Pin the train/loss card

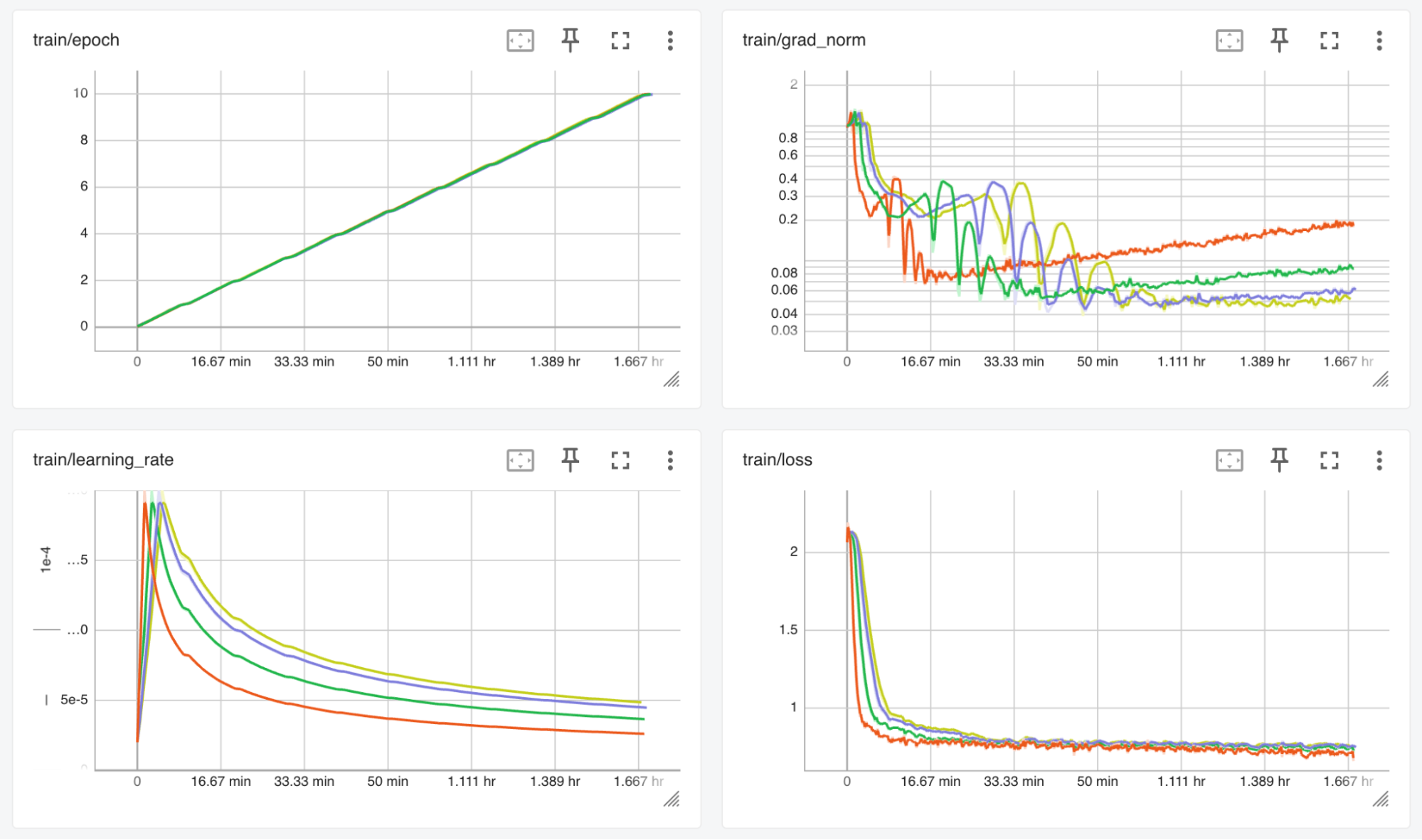tap(1279, 460)
